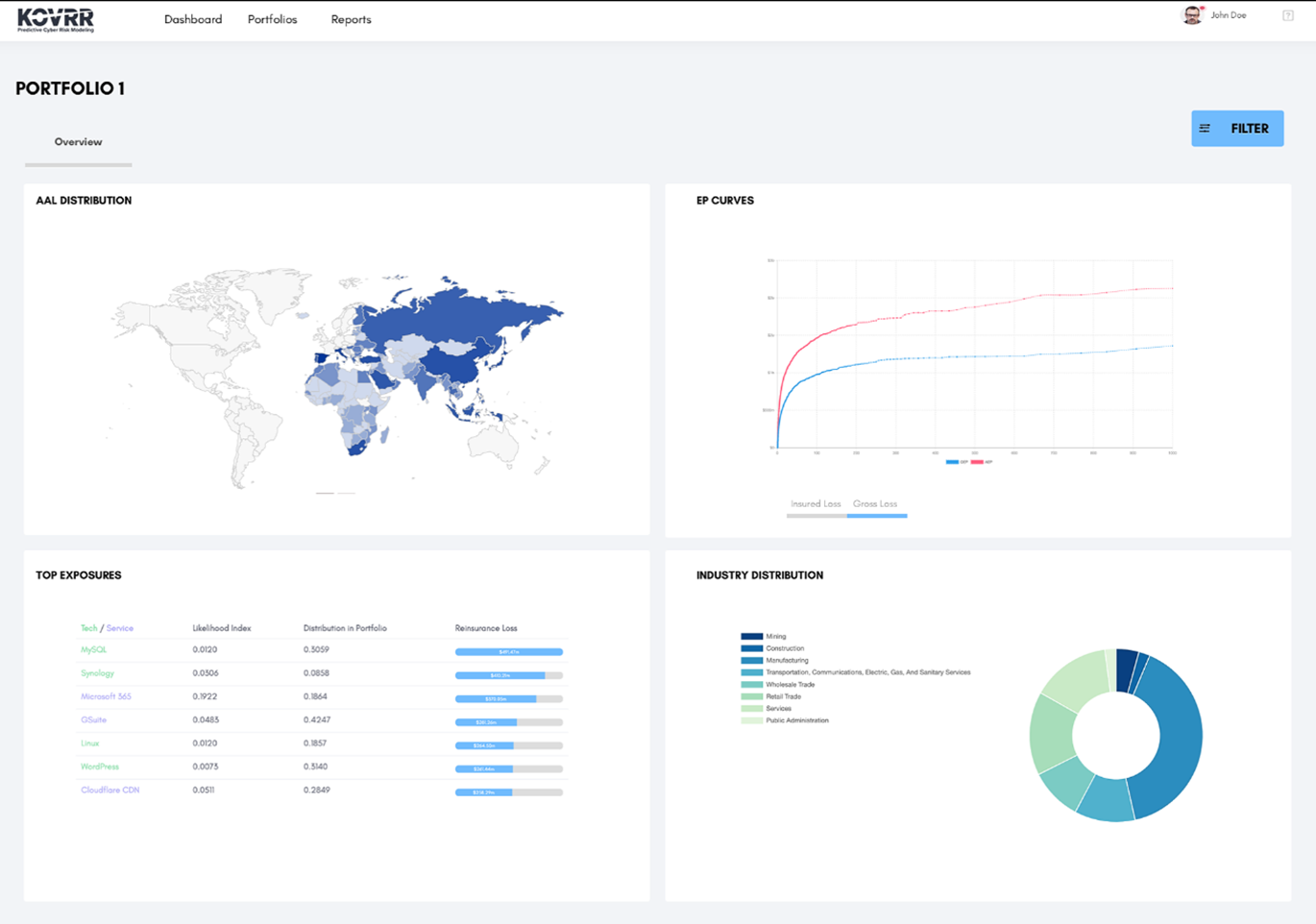Toggle the AEP legend series
This screenshot has width=1316, height=924.
982,462
